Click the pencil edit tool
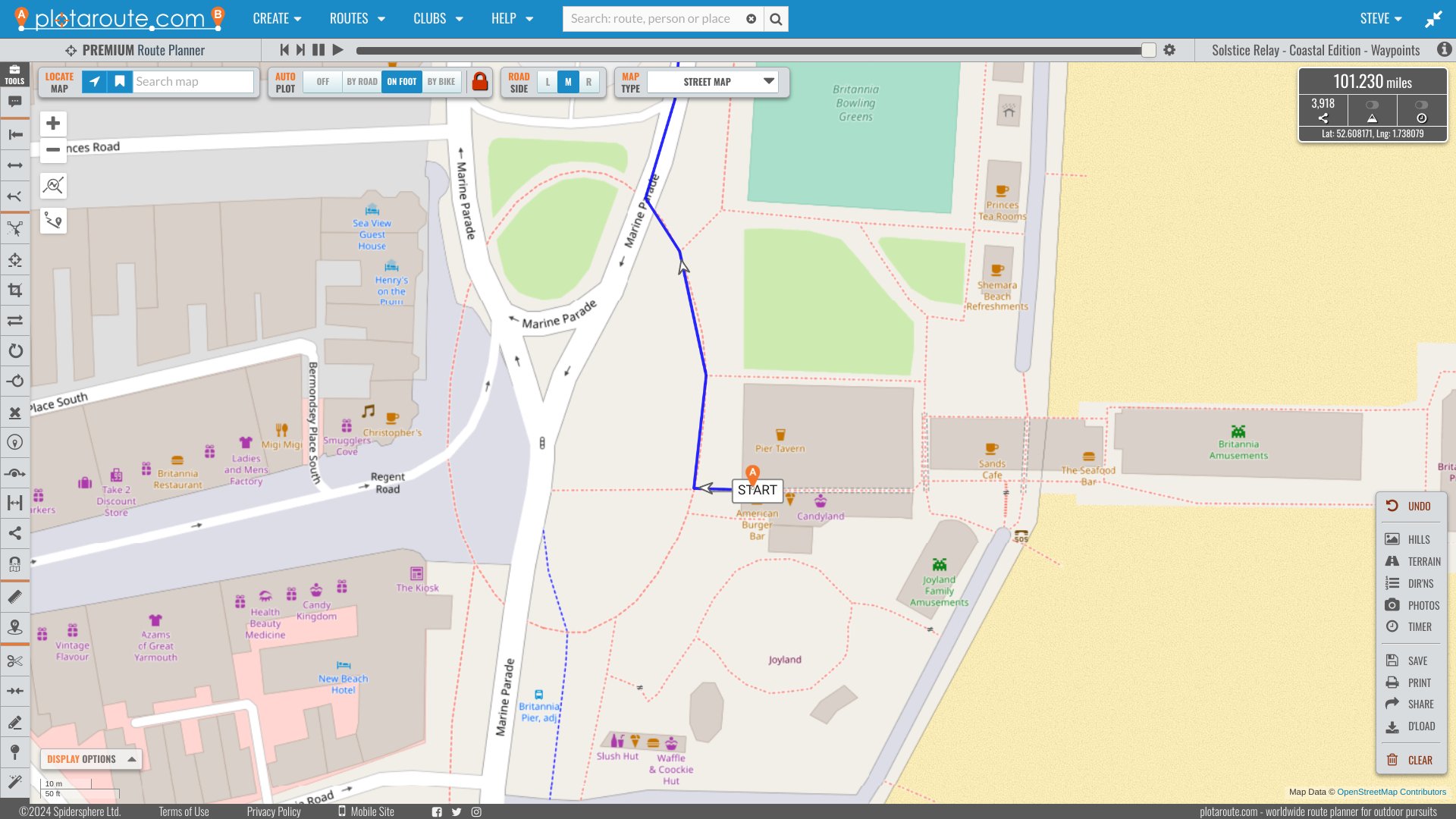The width and height of the screenshot is (1456, 819). pos(14,723)
